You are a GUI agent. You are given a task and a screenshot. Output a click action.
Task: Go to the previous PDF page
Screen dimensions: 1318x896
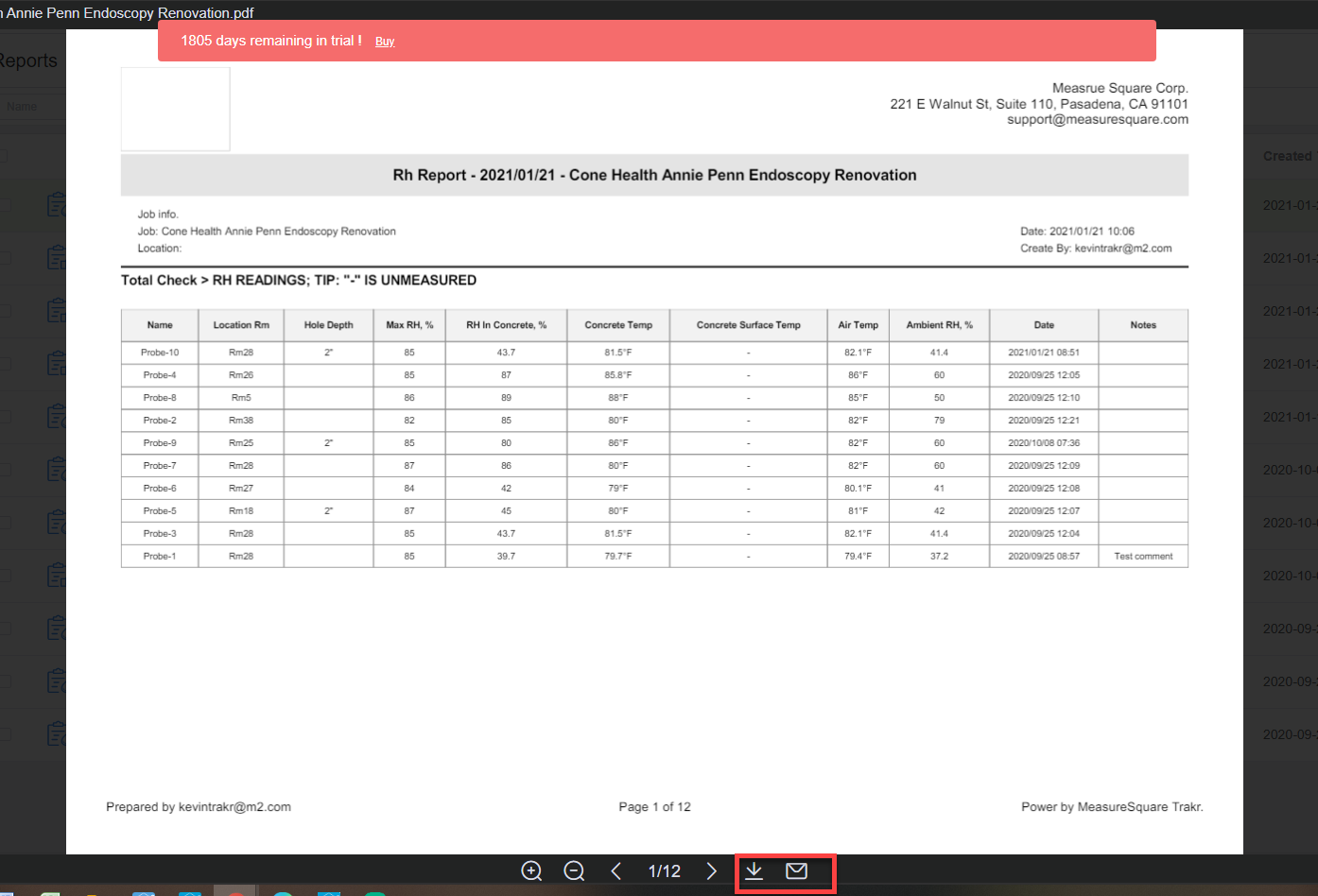616,870
